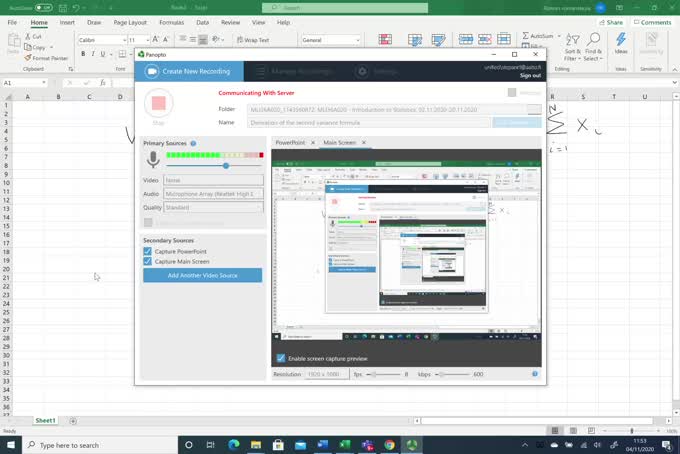Open the Formulas ribbon tab

pyautogui.click(x=171, y=22)
